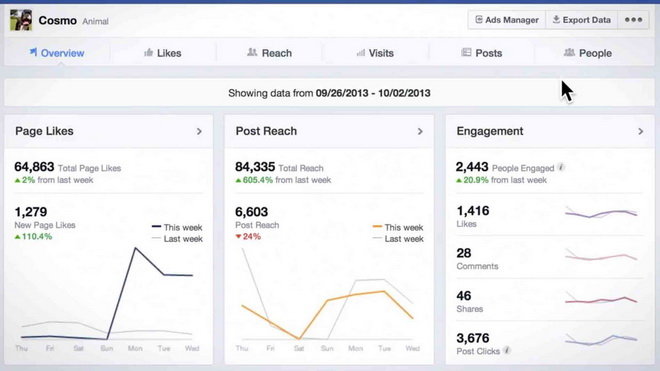Click the Likes engagement sparkline chart
660x371 pixels.
click(x=601, y=213)
